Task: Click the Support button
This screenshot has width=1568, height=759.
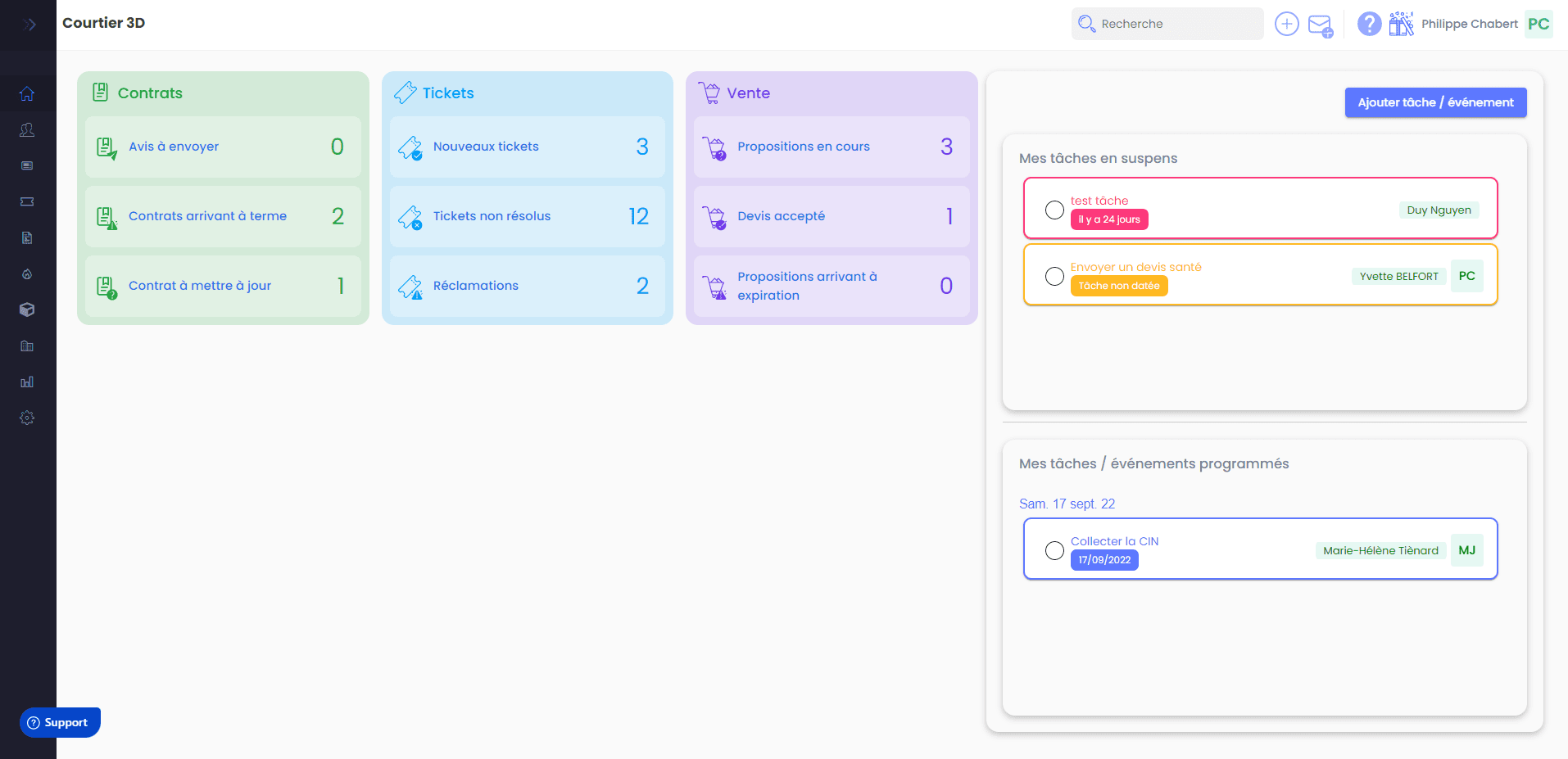Action: pyautogui.click(x=60, y=722)
